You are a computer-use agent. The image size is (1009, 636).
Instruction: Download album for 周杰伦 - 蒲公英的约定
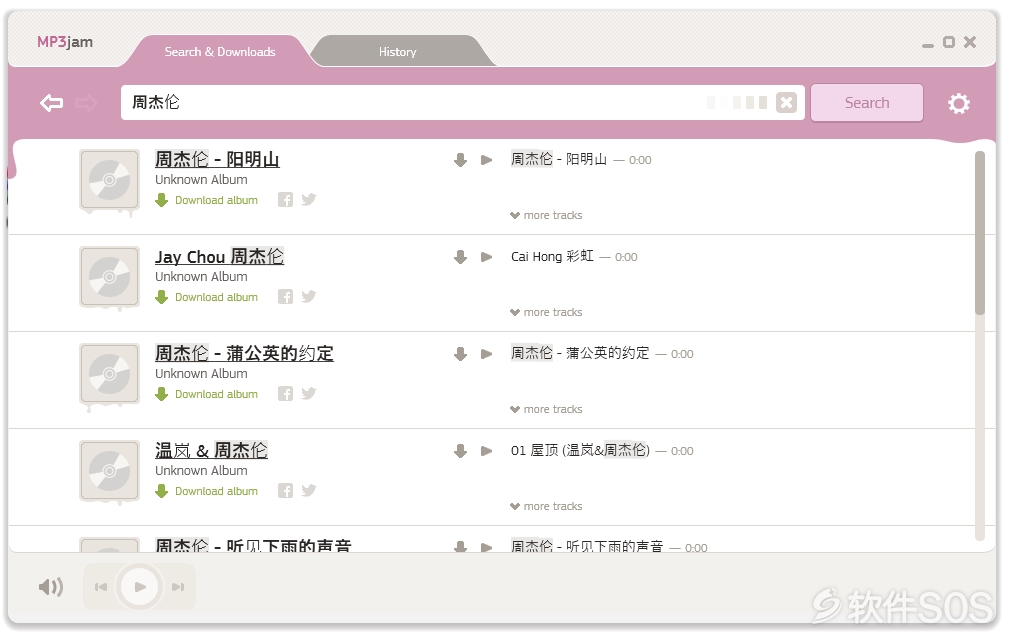207,395
